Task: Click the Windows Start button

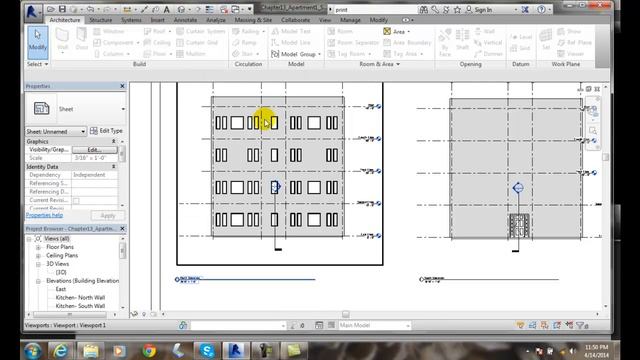Action: click(33, 351)
